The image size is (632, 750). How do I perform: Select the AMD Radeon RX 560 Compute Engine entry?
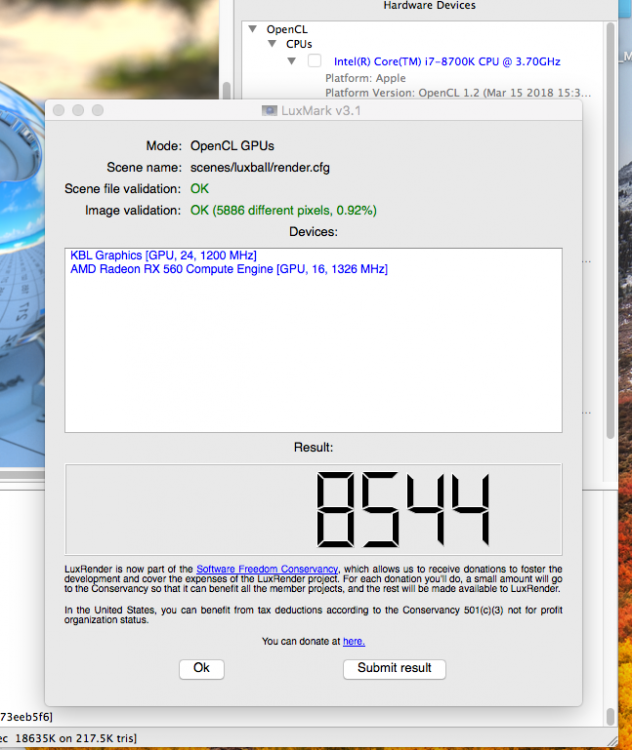229,269
